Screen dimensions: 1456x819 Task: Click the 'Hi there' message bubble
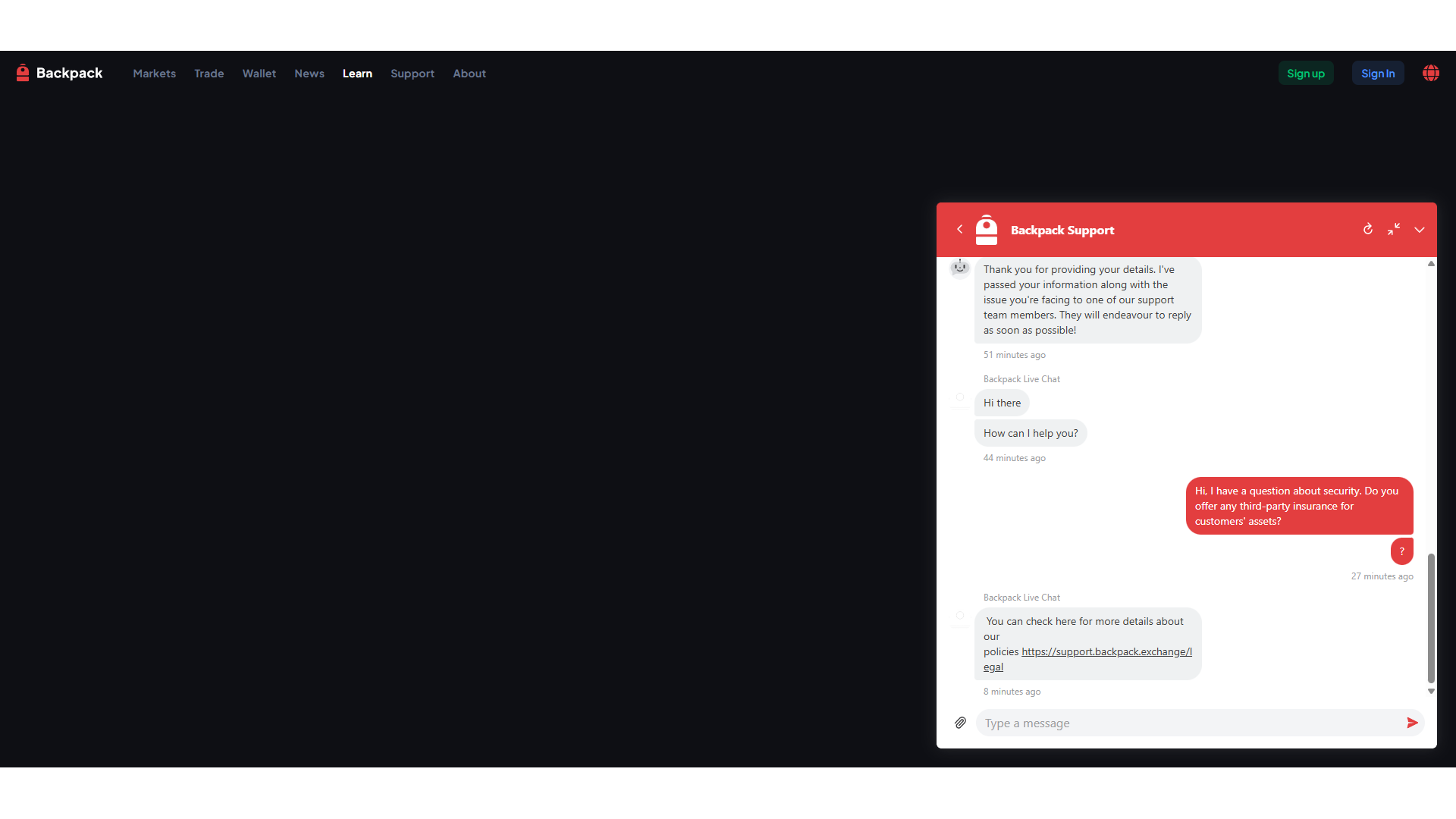coord(1002,403)
